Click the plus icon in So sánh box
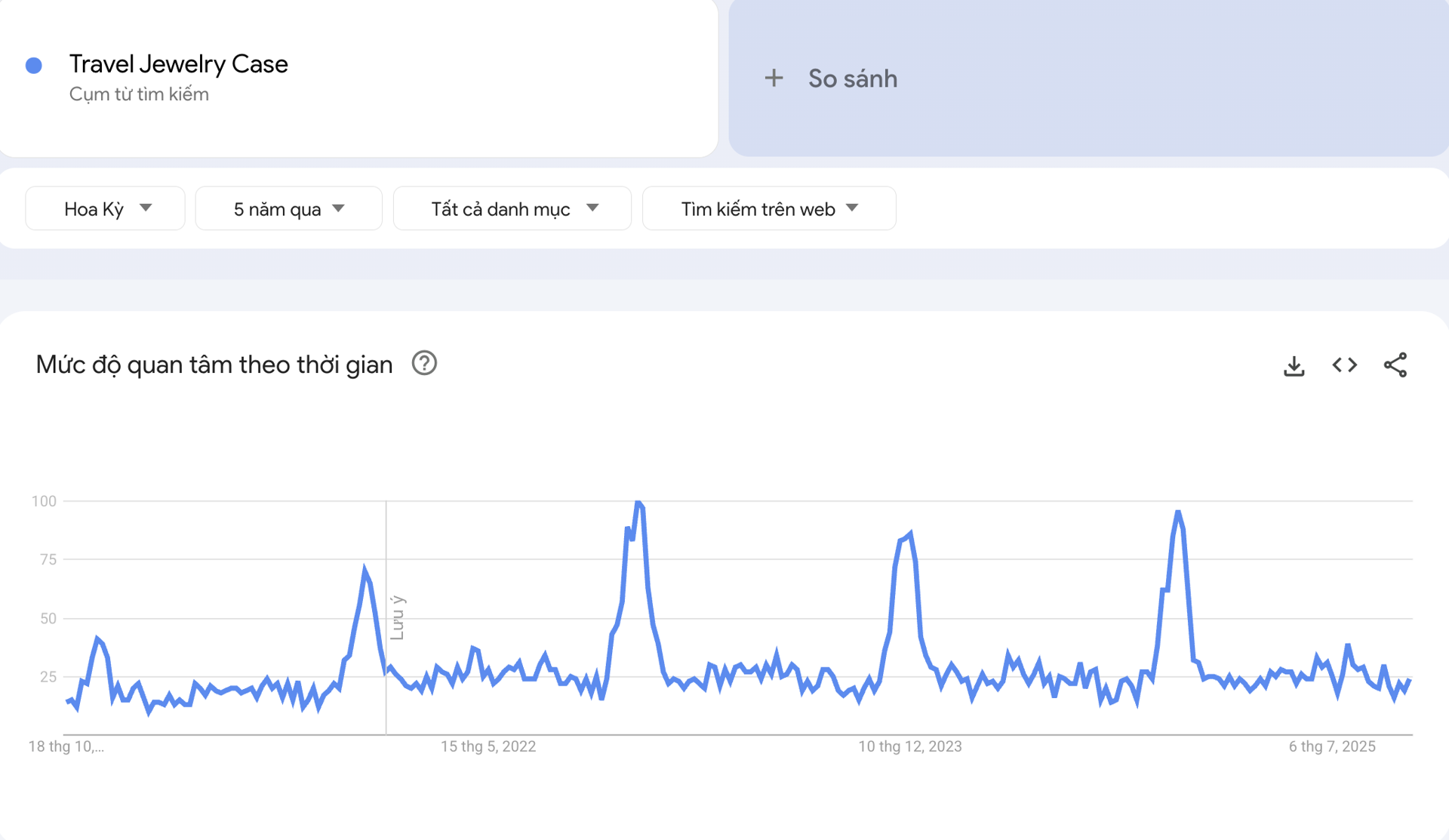The image size is (1449, 840). pos(774,78)
